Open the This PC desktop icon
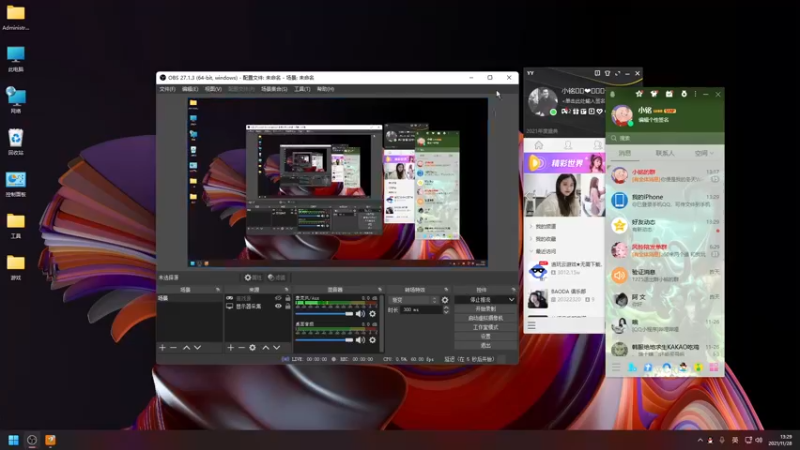 [16, 58]
